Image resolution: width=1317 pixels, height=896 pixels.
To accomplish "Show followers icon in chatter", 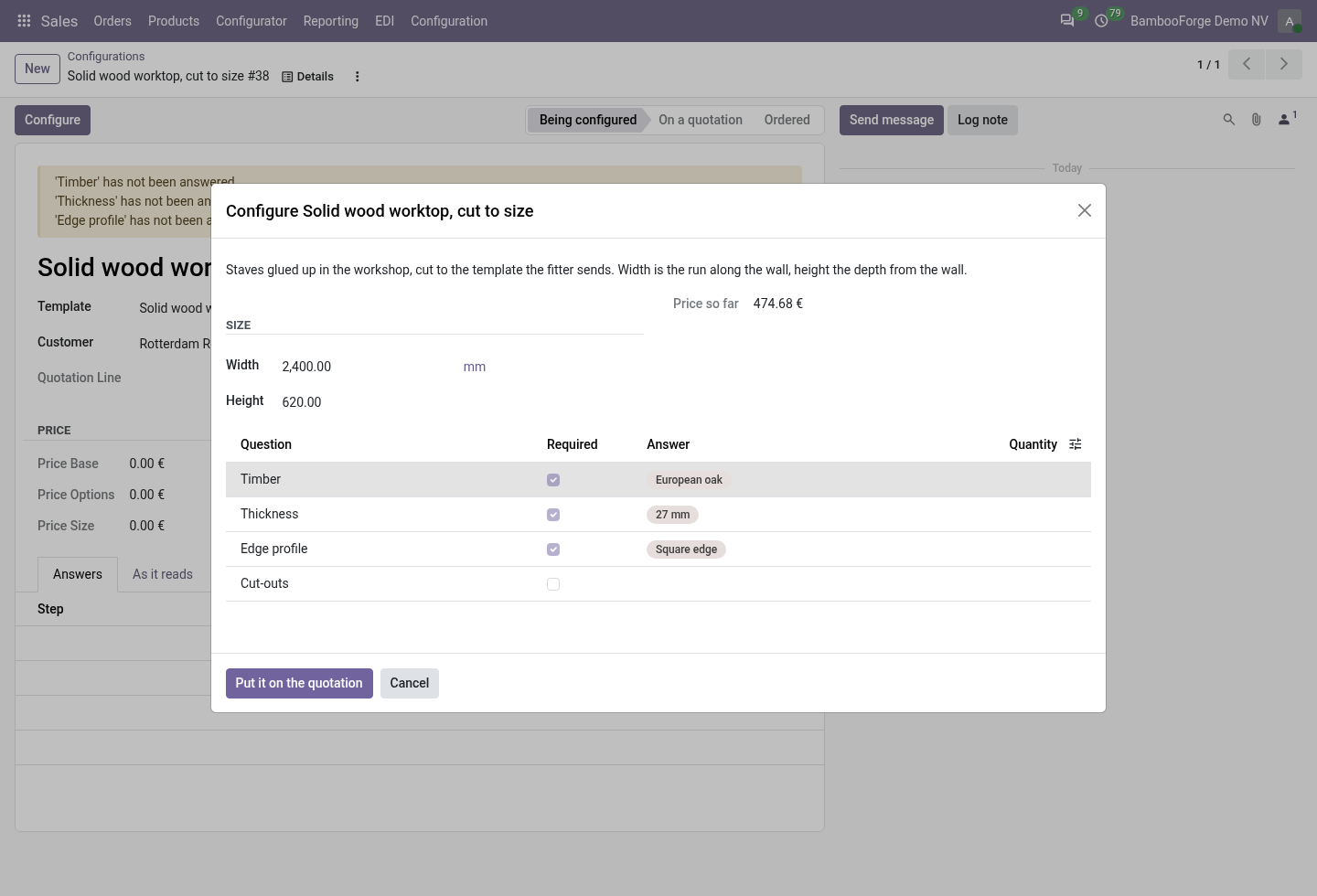I will point(1285,120).
